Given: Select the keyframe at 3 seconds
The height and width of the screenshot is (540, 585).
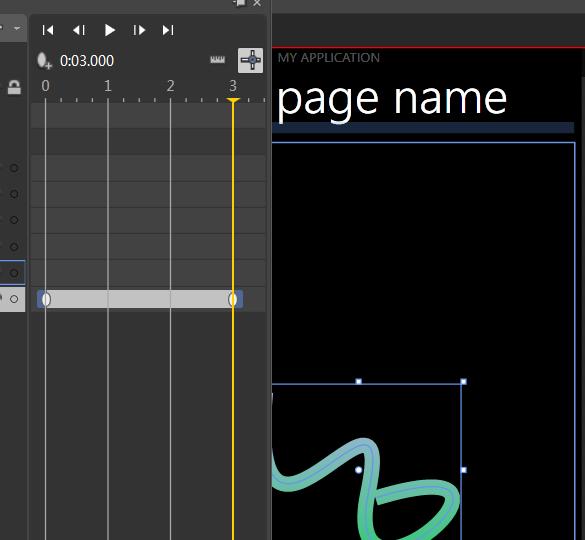Looking at the screenshot, I should [x=232, y=299].
